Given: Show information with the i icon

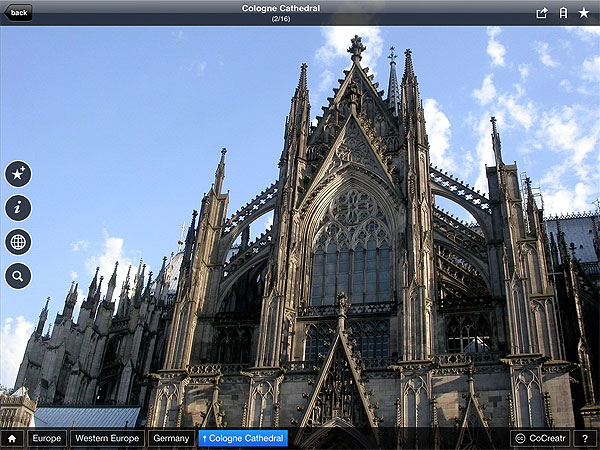Looking at the screenshot, I should [18, 208].
